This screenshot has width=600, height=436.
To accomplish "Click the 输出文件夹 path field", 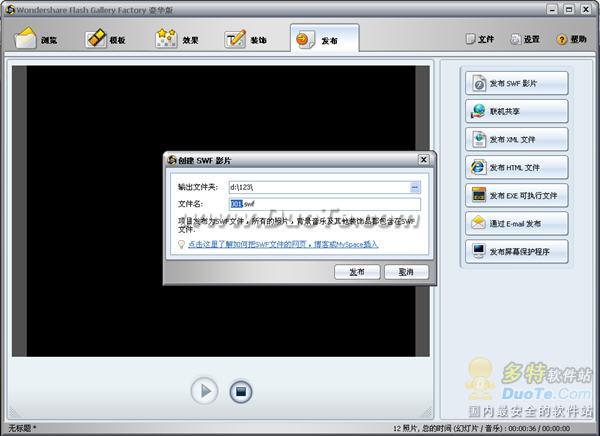I will pos(320,187).
